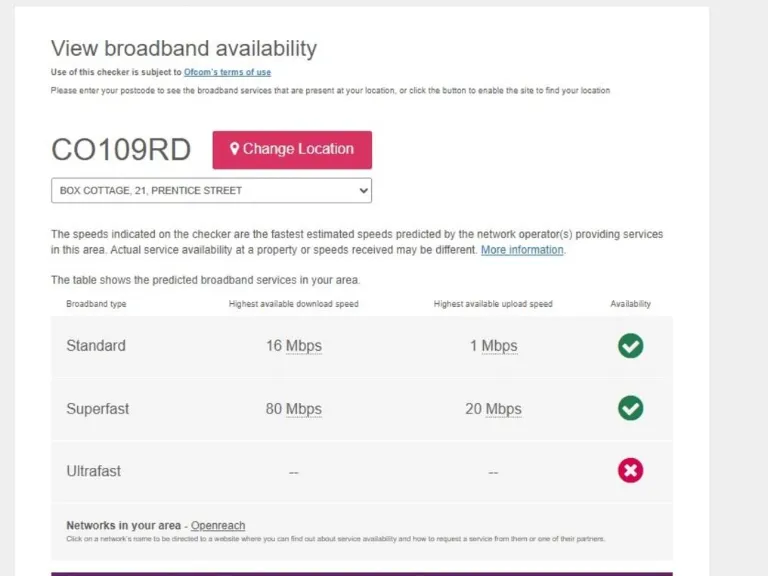
Task: Click the 20 Mbps upload speed value
Action: 493,409
